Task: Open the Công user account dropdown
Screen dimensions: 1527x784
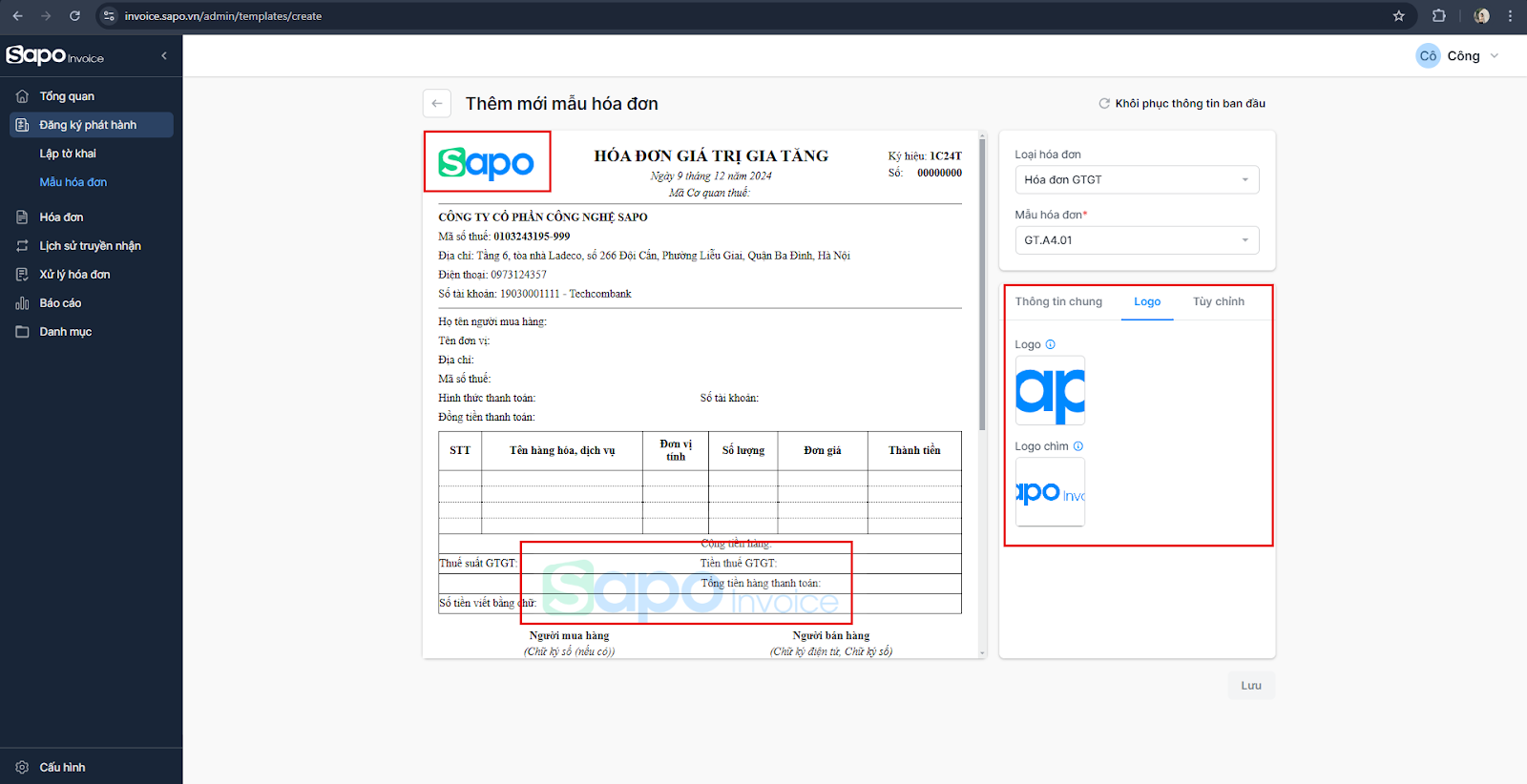Action: click(1458, 56)
